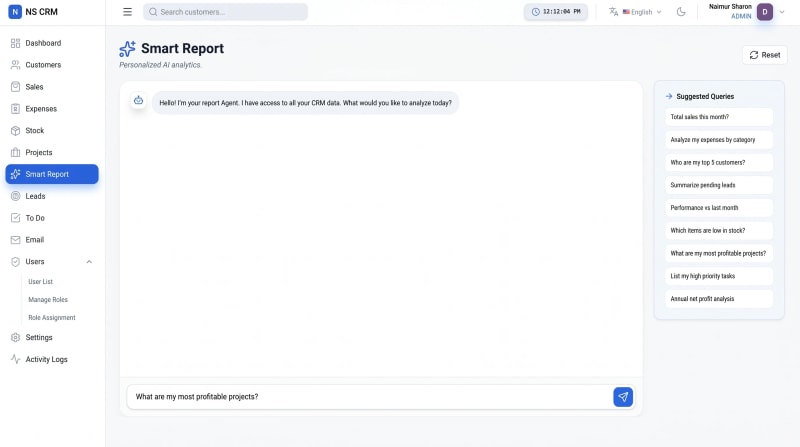Click the Settings gear icon
This screenshot has width=800, height=447.
pyautogui.click(x=15, y=337)
